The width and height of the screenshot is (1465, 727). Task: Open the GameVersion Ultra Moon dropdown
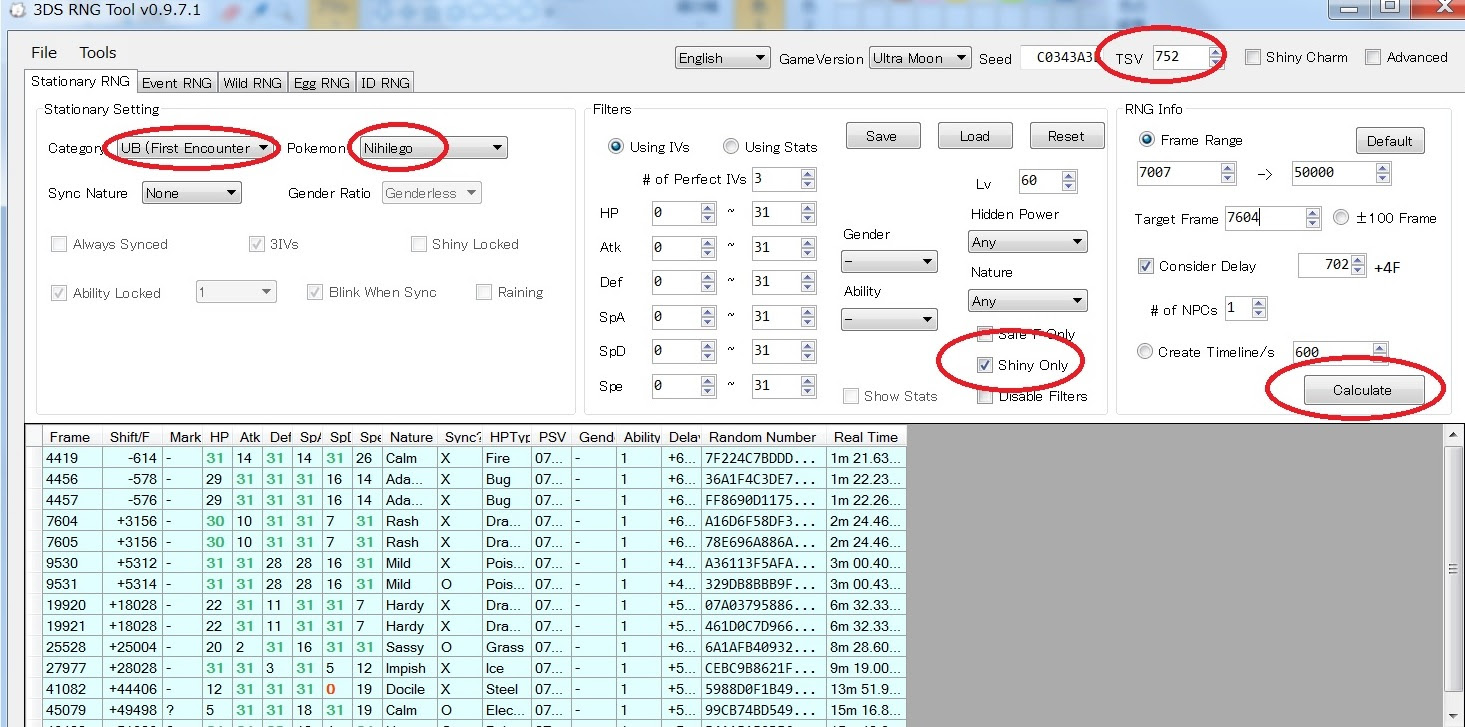(x=919, y=58)
